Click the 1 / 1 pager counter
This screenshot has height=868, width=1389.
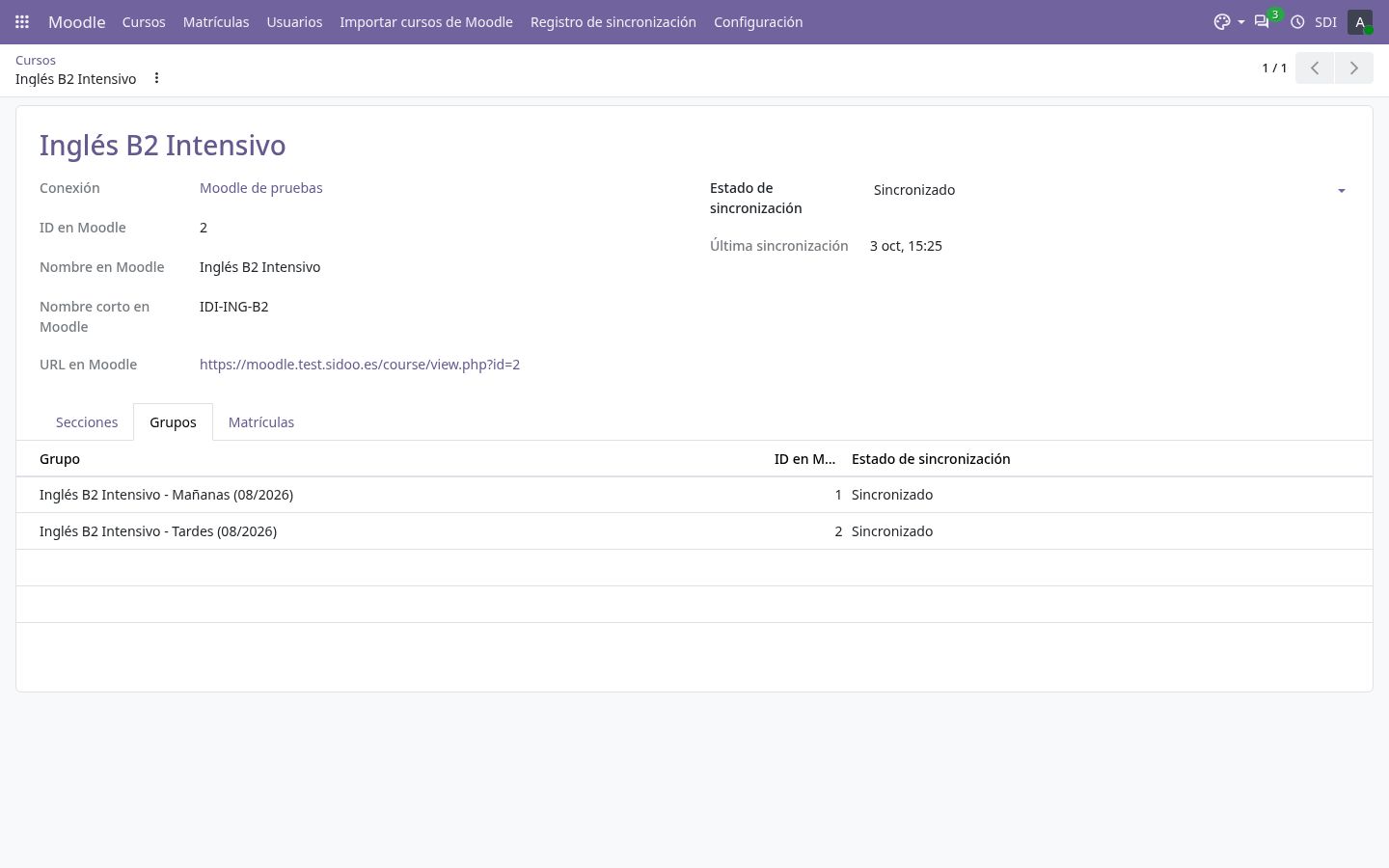click(1274, 68)
